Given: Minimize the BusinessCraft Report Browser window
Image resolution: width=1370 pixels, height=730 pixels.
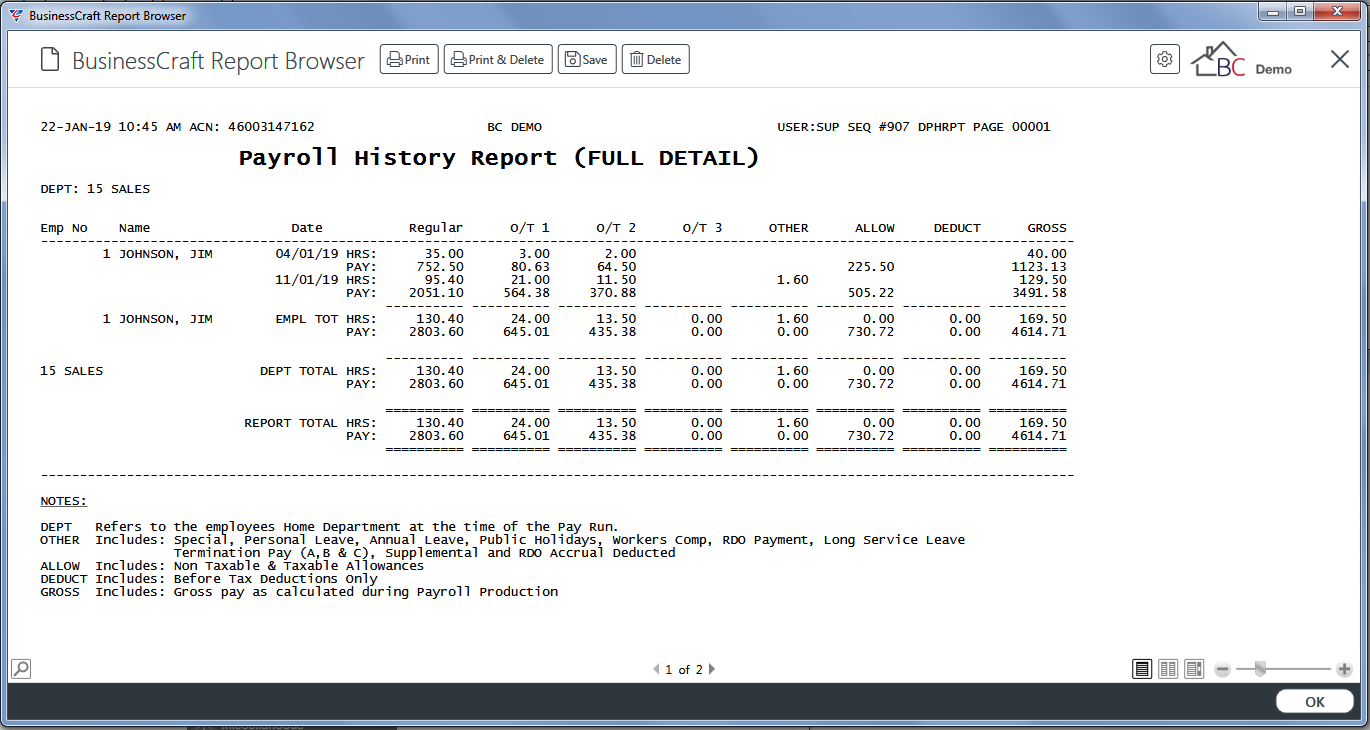Looking at the screenshot, I should click(x=1272, y=12).
